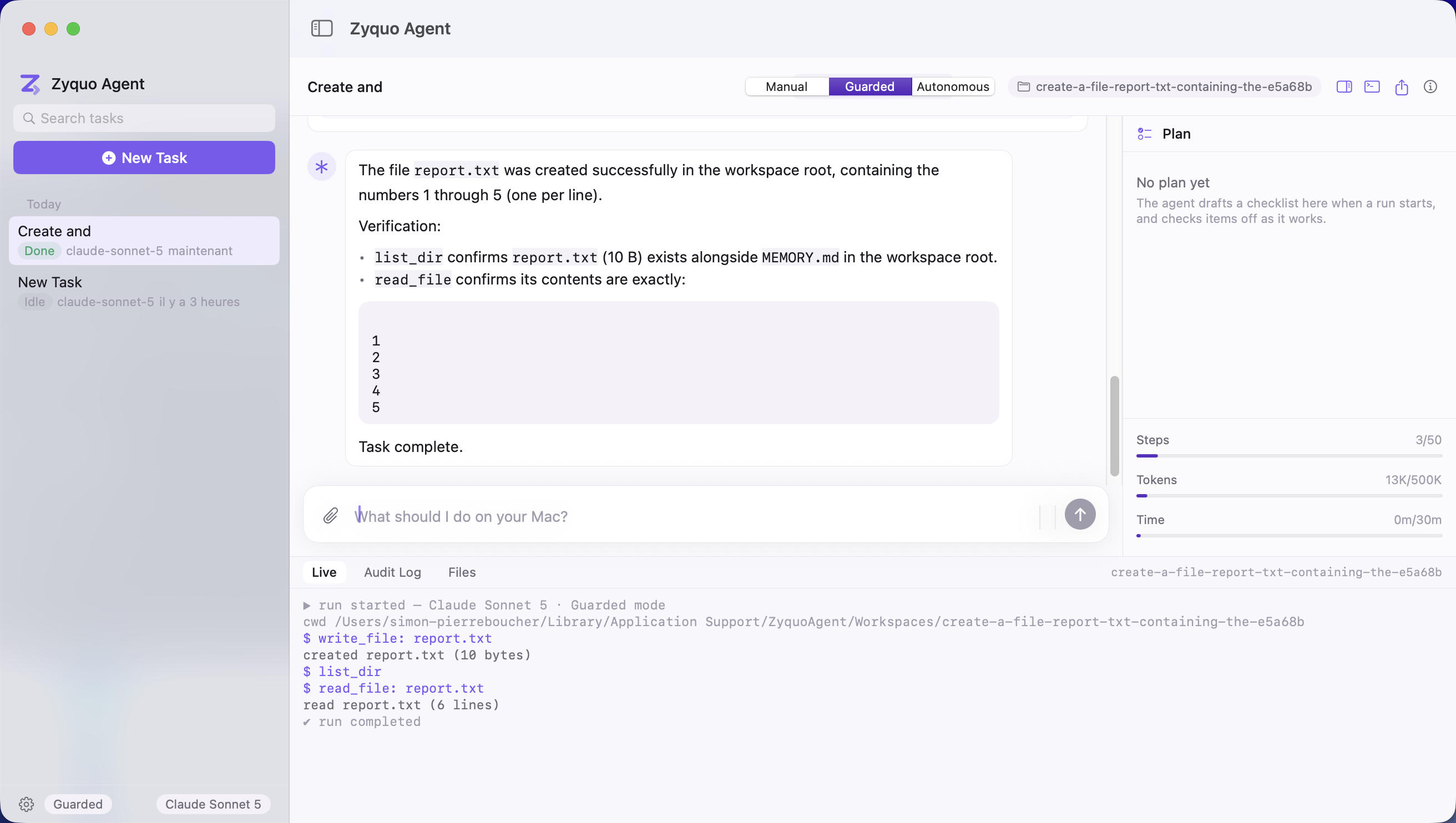The image size is (1456, 823).
Task: Click 'read report.txt (6 lines)' log line
Action: [x=402, y=705]
